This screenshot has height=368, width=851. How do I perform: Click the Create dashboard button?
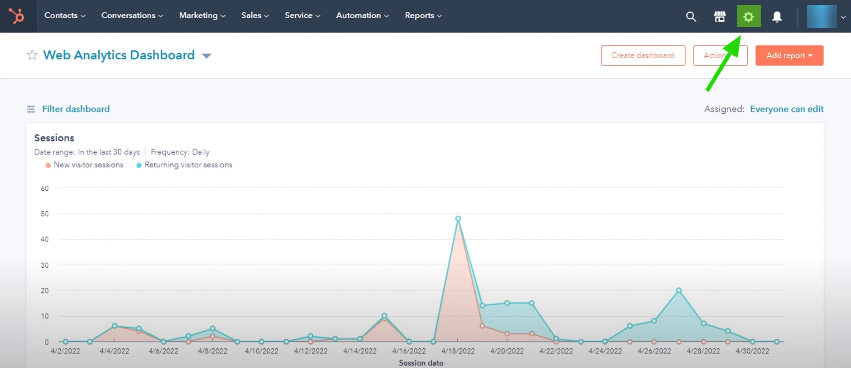[x=643, y=55]
